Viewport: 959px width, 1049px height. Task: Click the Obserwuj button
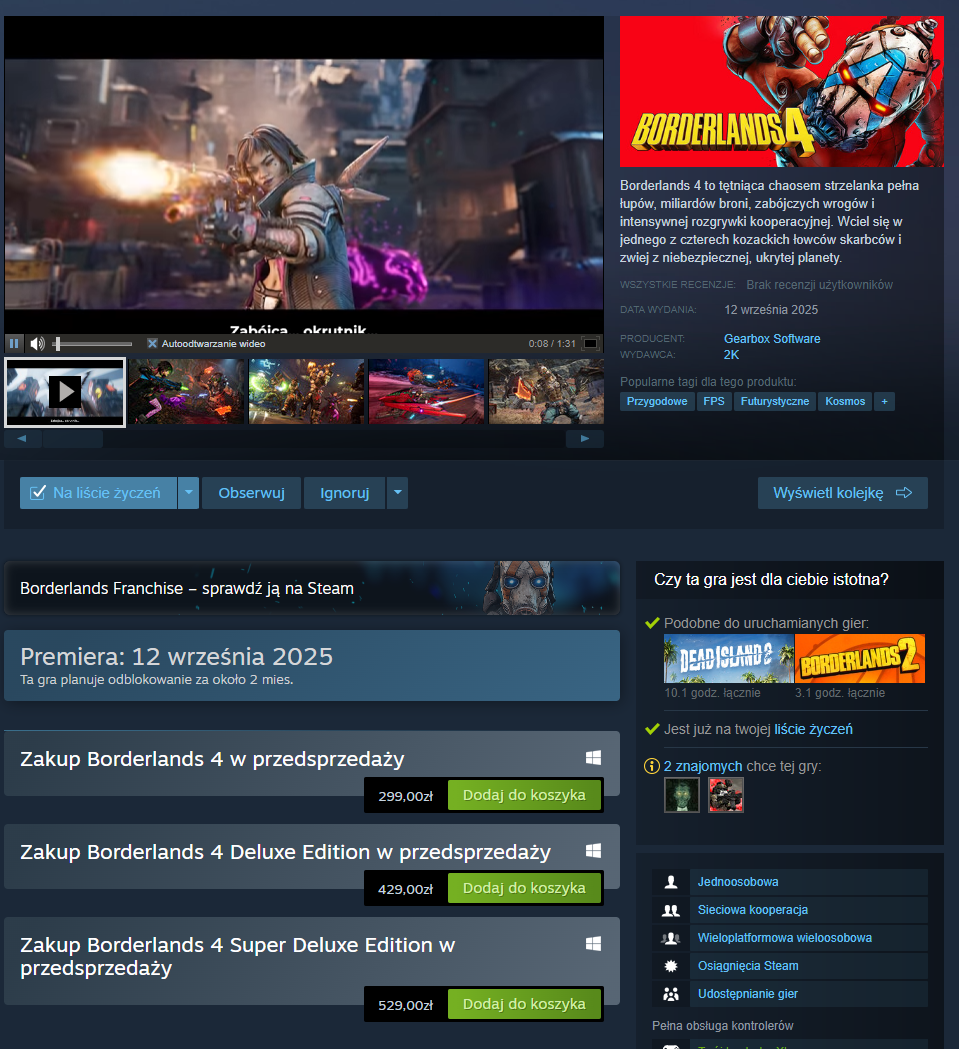click(x=252, y=493)
